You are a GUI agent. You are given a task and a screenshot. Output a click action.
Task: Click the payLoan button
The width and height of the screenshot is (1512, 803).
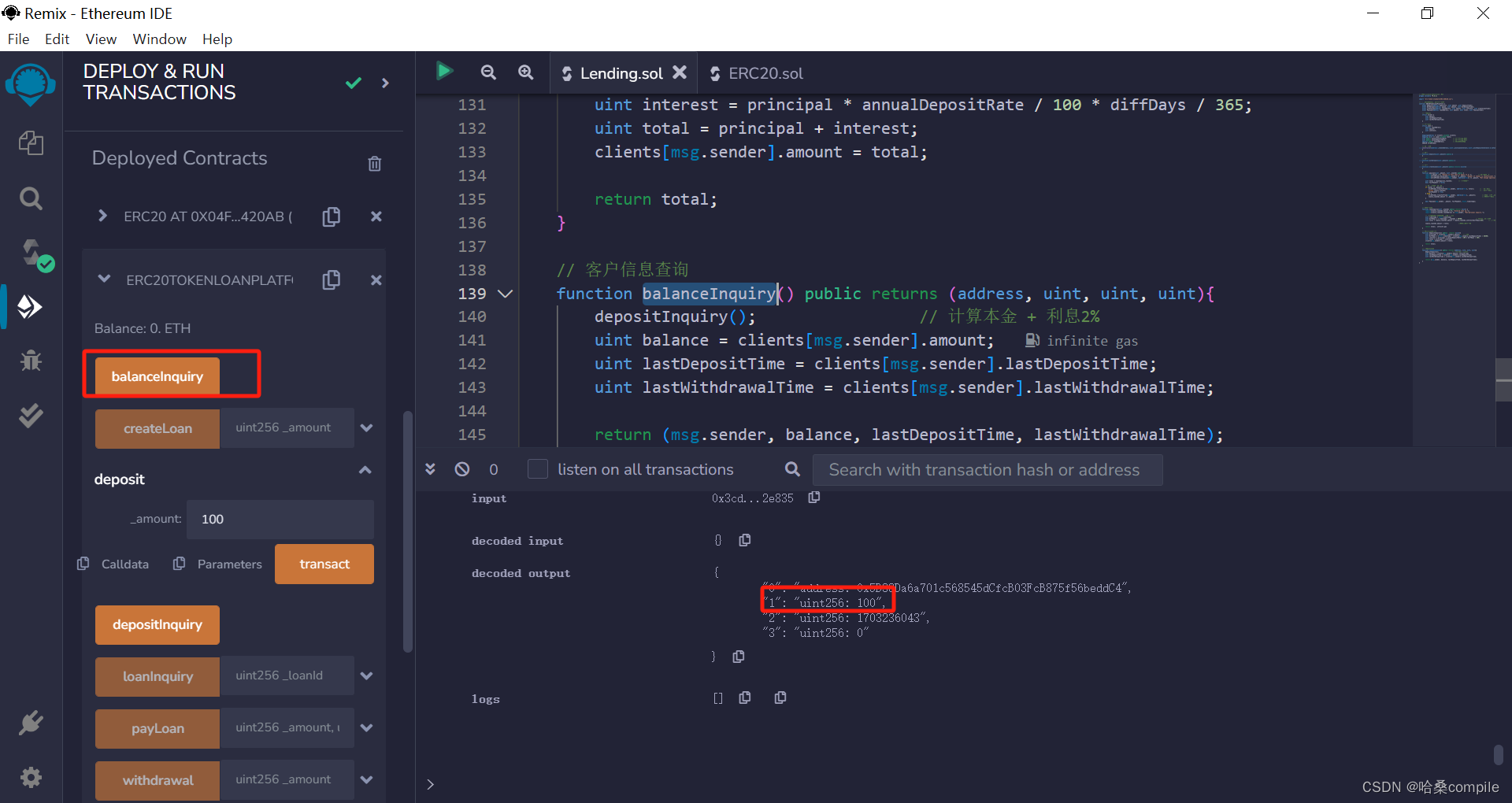click(157, 728)
